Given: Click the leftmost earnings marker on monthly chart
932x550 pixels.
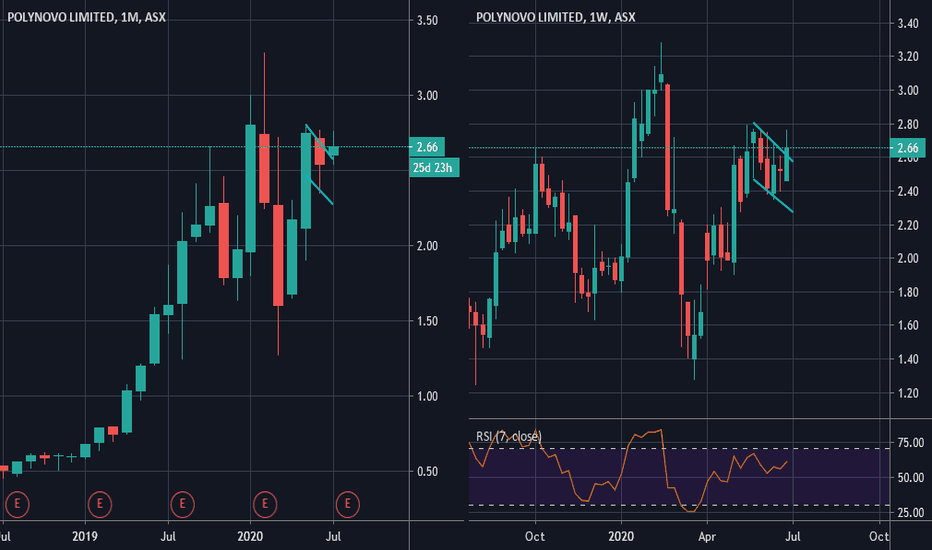Looking at the screenshot, I should 17,504.
